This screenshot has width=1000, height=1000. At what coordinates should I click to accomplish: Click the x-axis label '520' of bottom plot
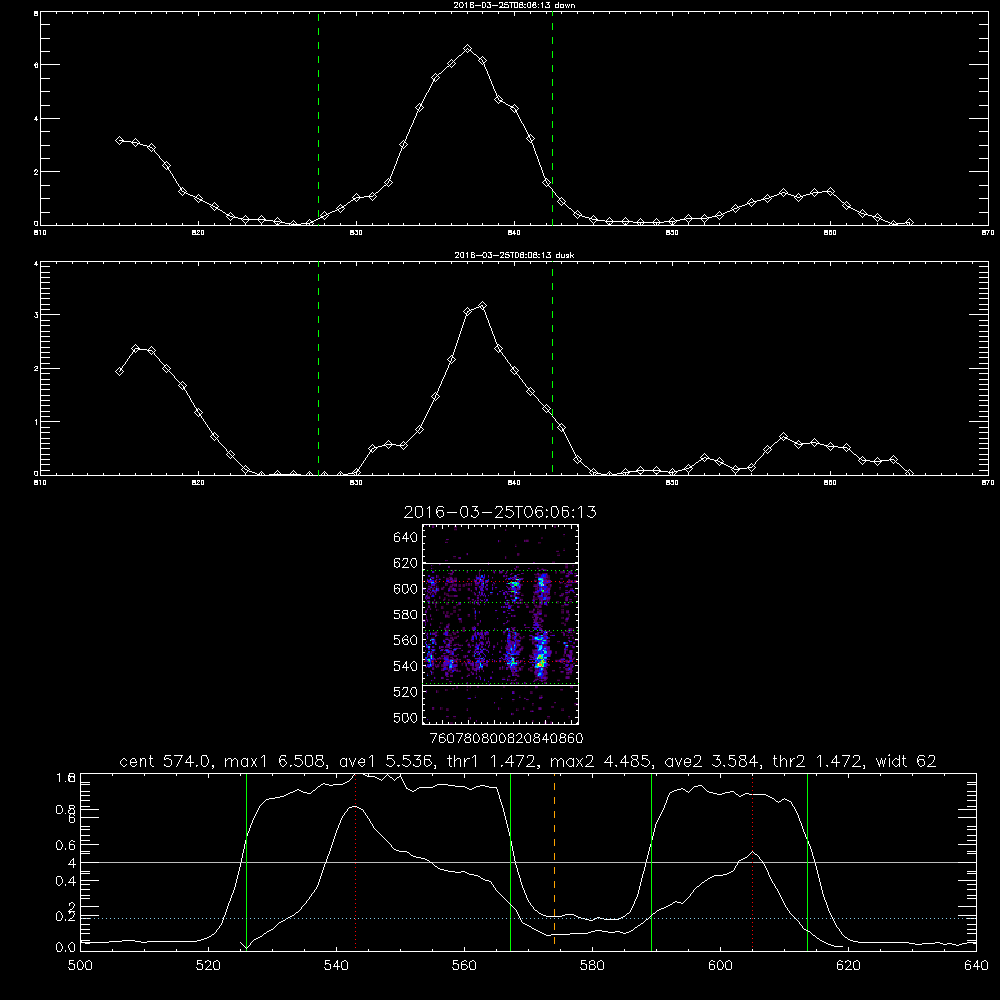(208, 966)
